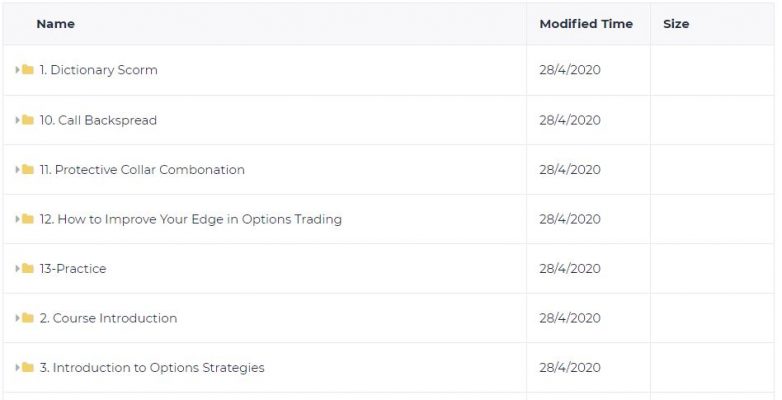Click the 12. How to Improve folder icon

click(x=28, y=219)
